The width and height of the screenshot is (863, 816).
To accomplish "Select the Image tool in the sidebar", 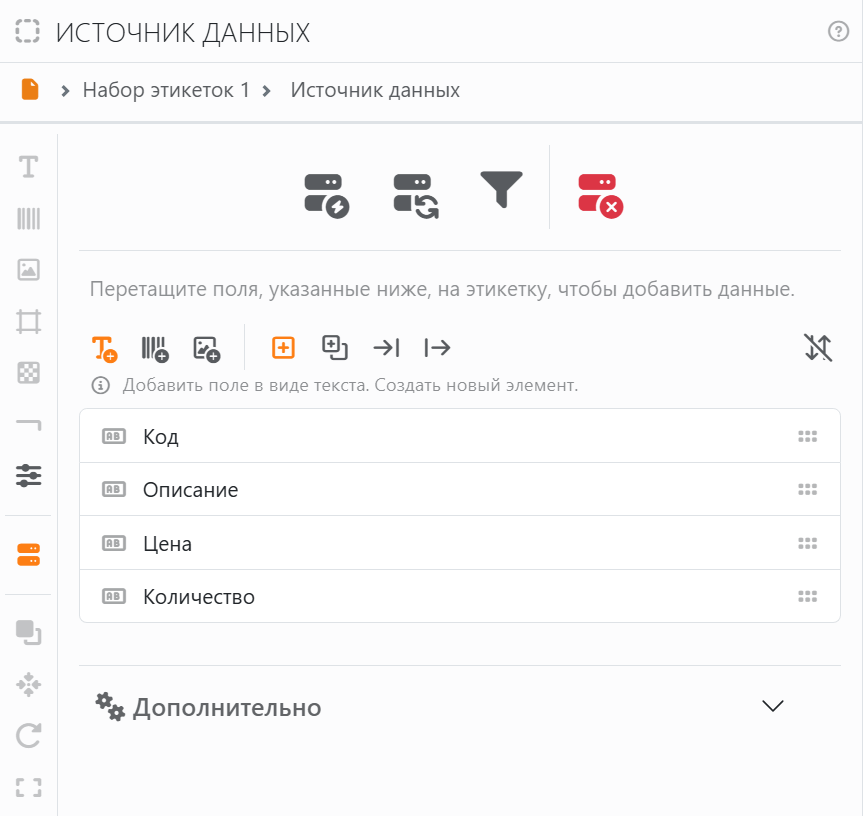I will click(x=29, y=270).
